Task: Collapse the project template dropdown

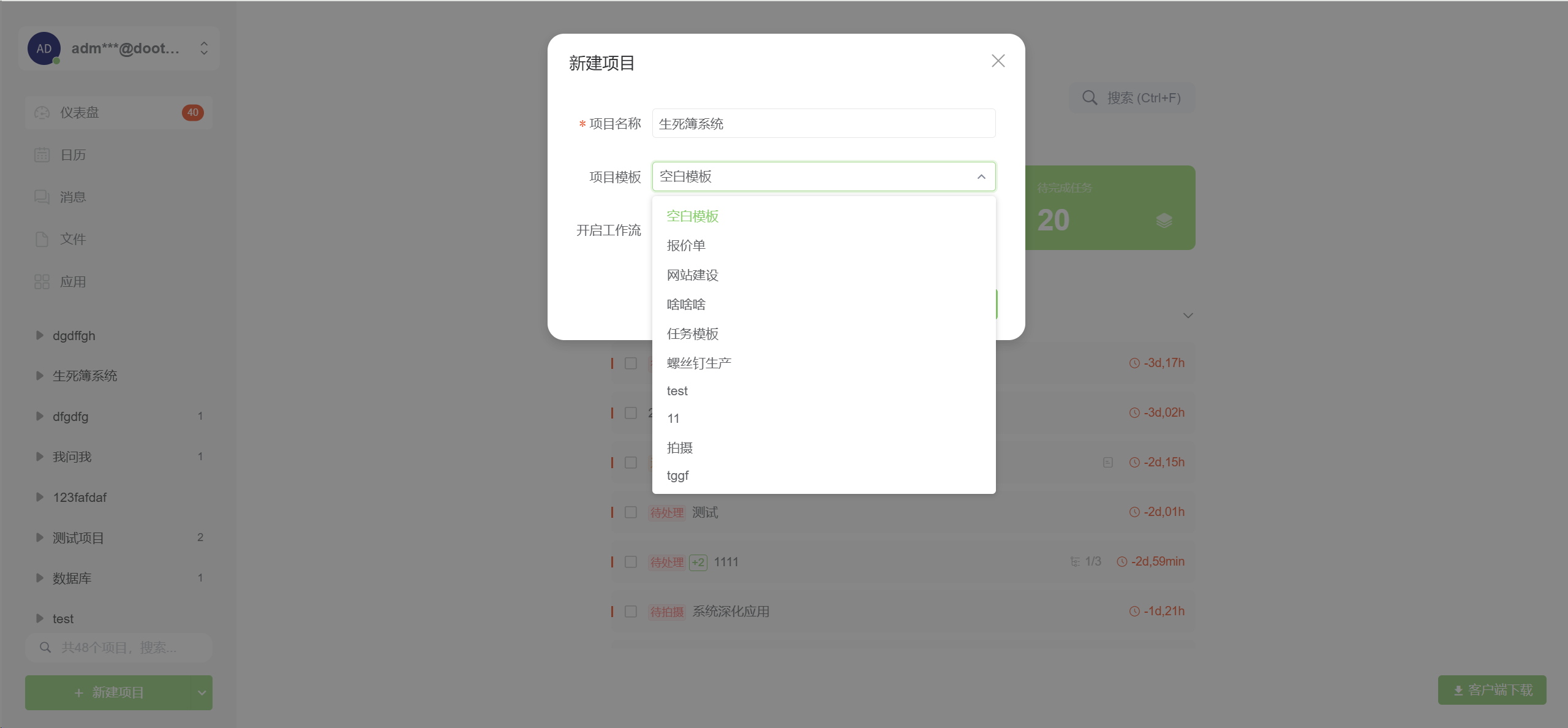Action: (981, 176)
